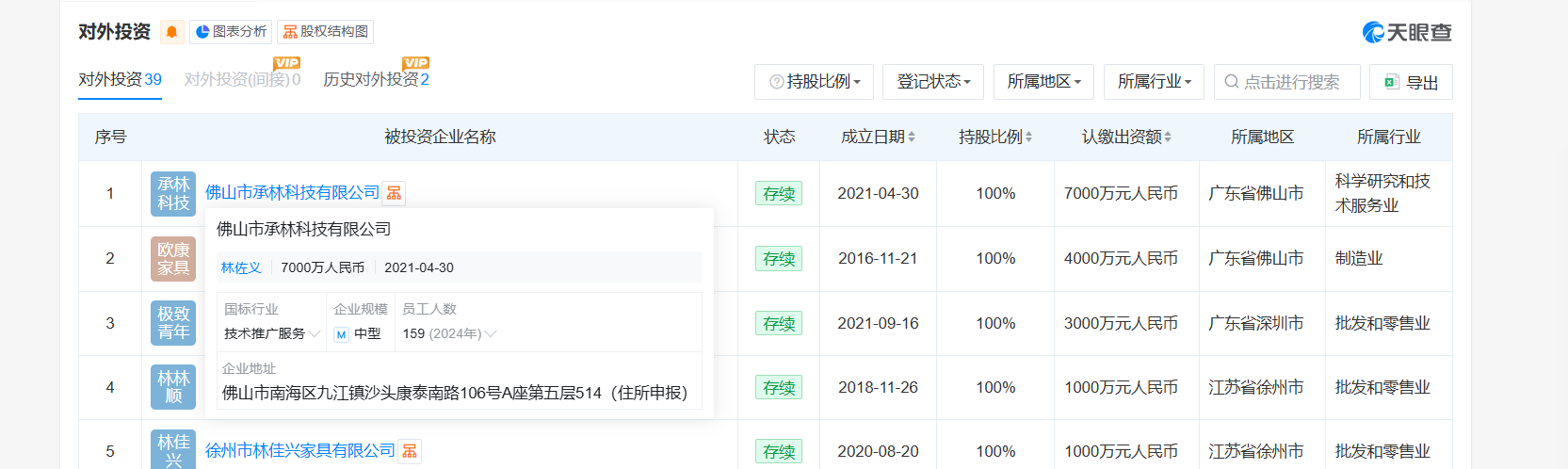Click the M 中型 scale badge
This screenshot has height=469, width=1568.
click(x=358, y=333)
